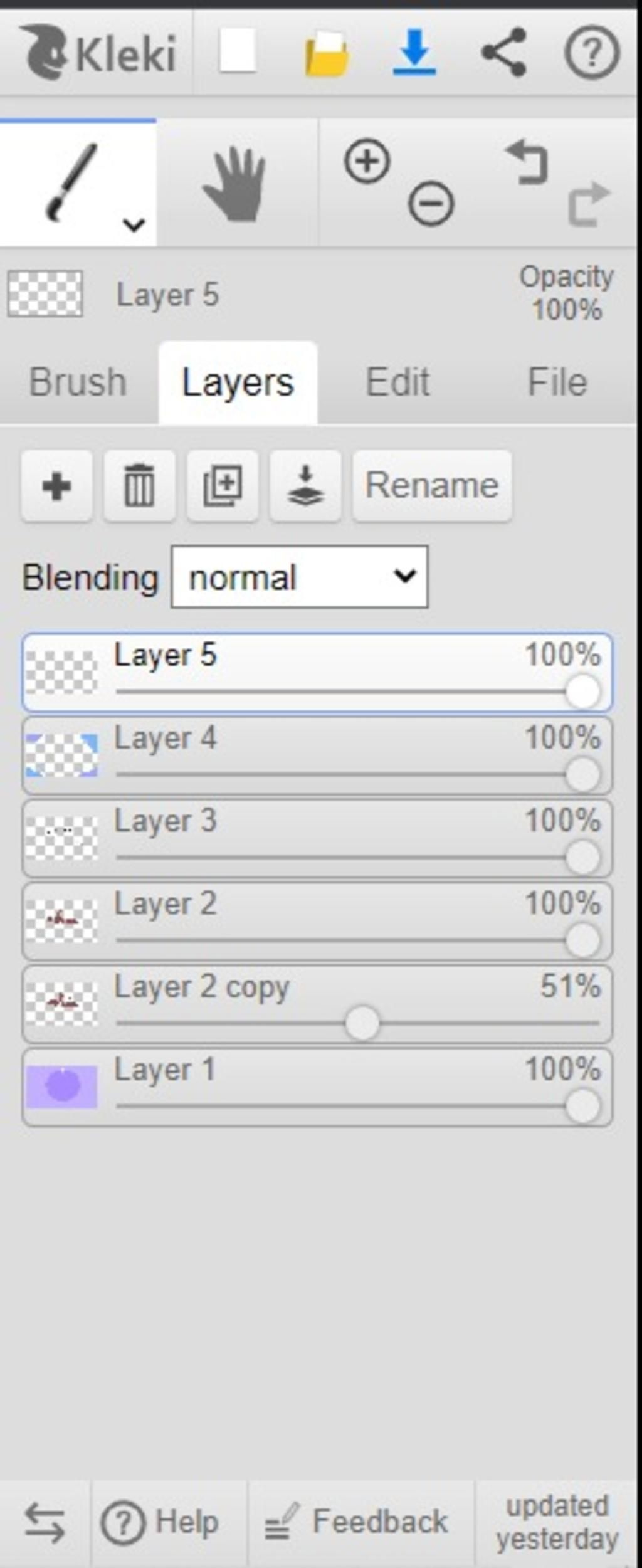Delete the layer using the trash icon
Viewport: 642px width, 1568px height.
click(140, 486)
